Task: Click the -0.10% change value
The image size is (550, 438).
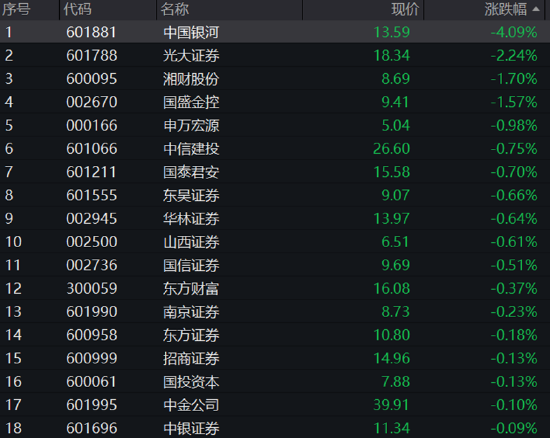Action: 514,405
